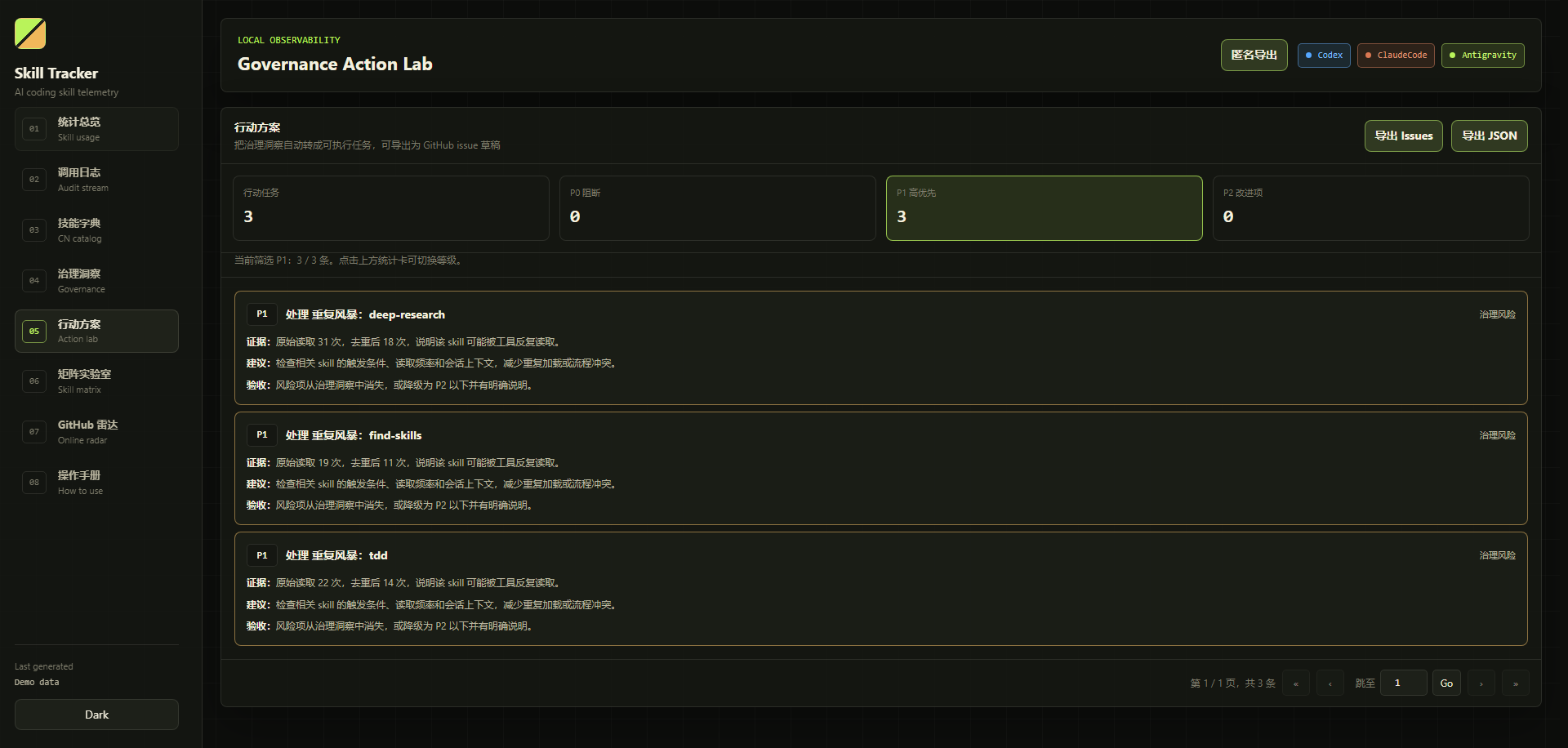The width and height of the screenshot is (1568, 748).
Task: Click the P1 badge on deep-research card
Action: [262, 314]
